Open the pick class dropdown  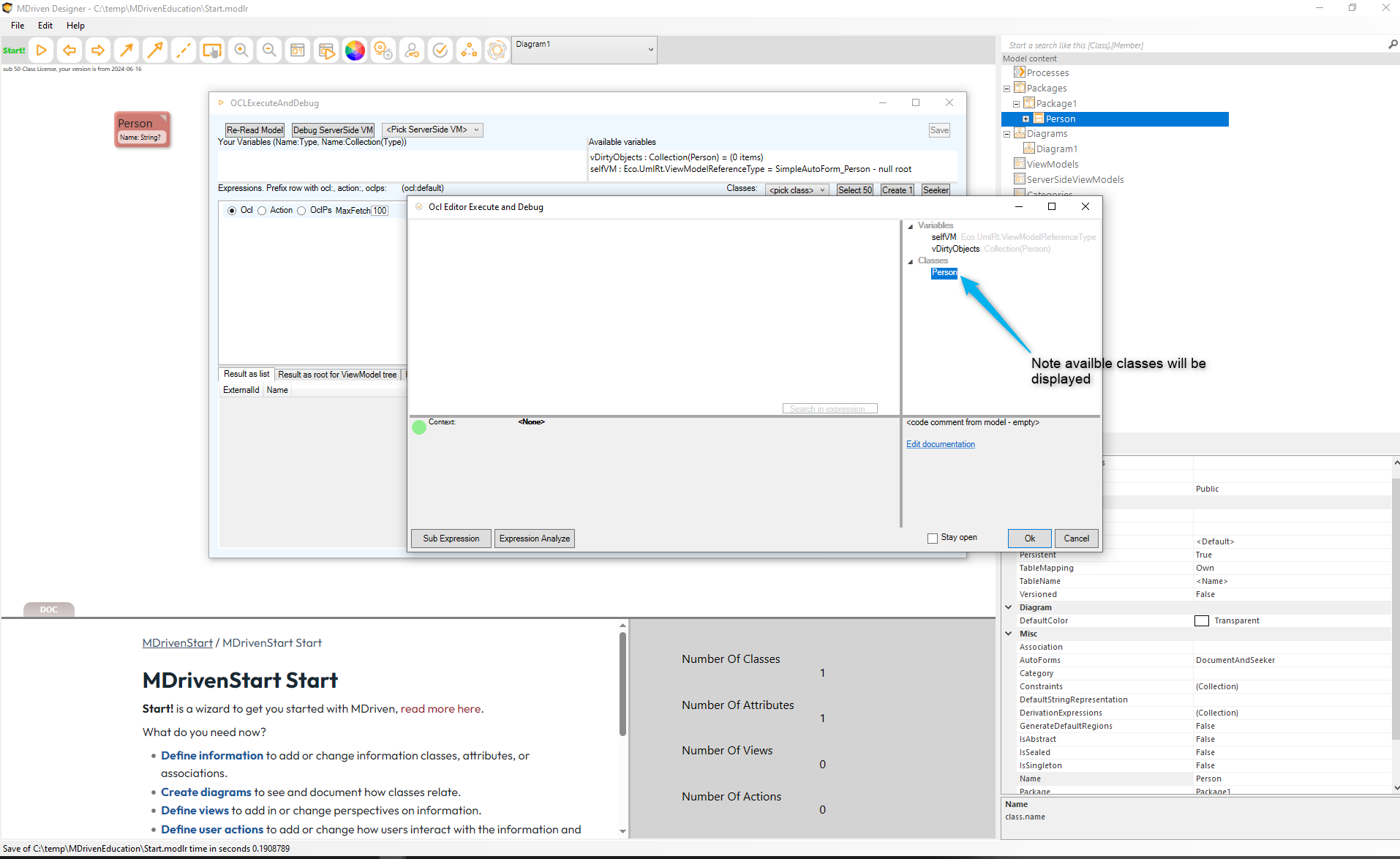coord(797,190)
